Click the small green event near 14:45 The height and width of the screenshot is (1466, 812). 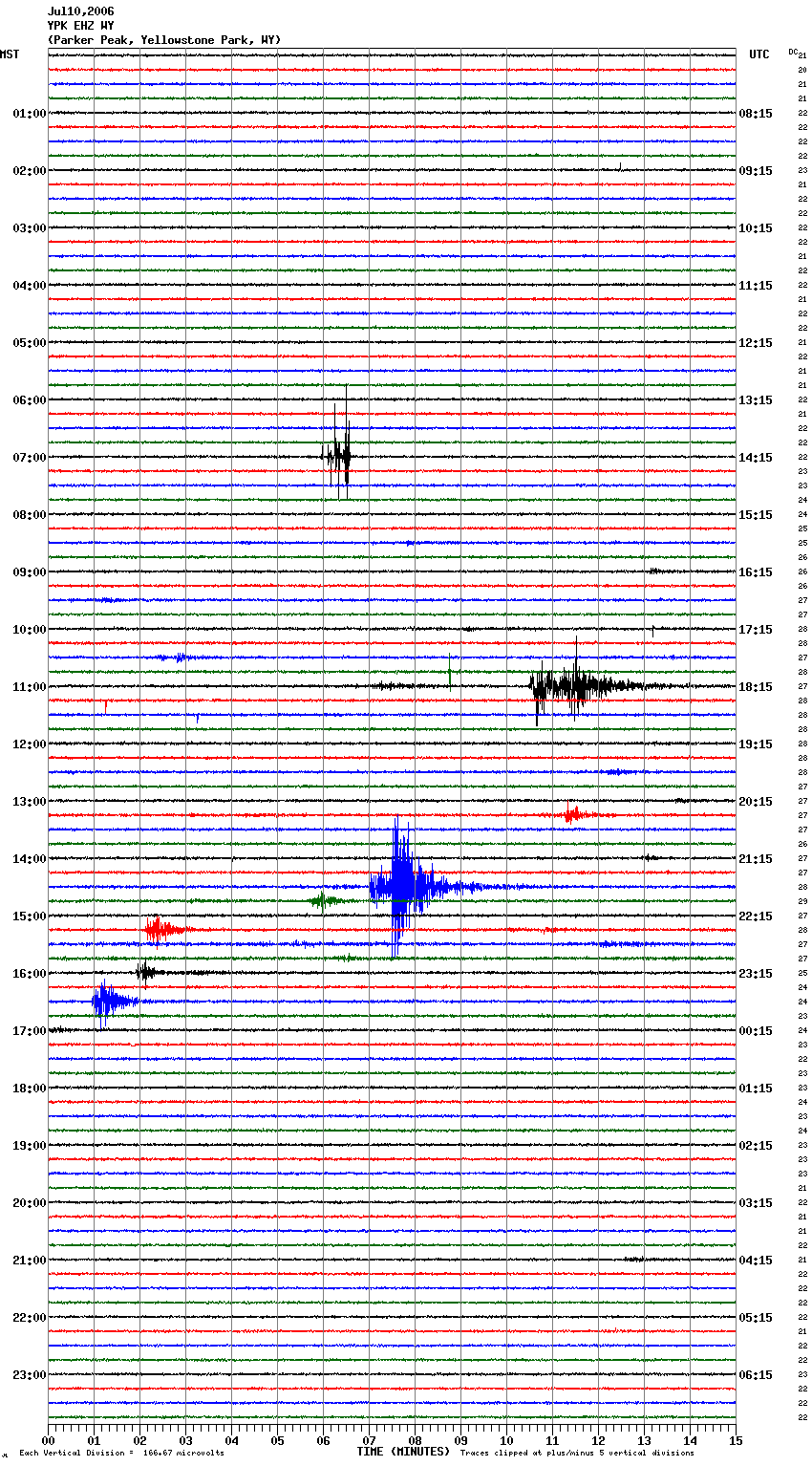point(325,900)
